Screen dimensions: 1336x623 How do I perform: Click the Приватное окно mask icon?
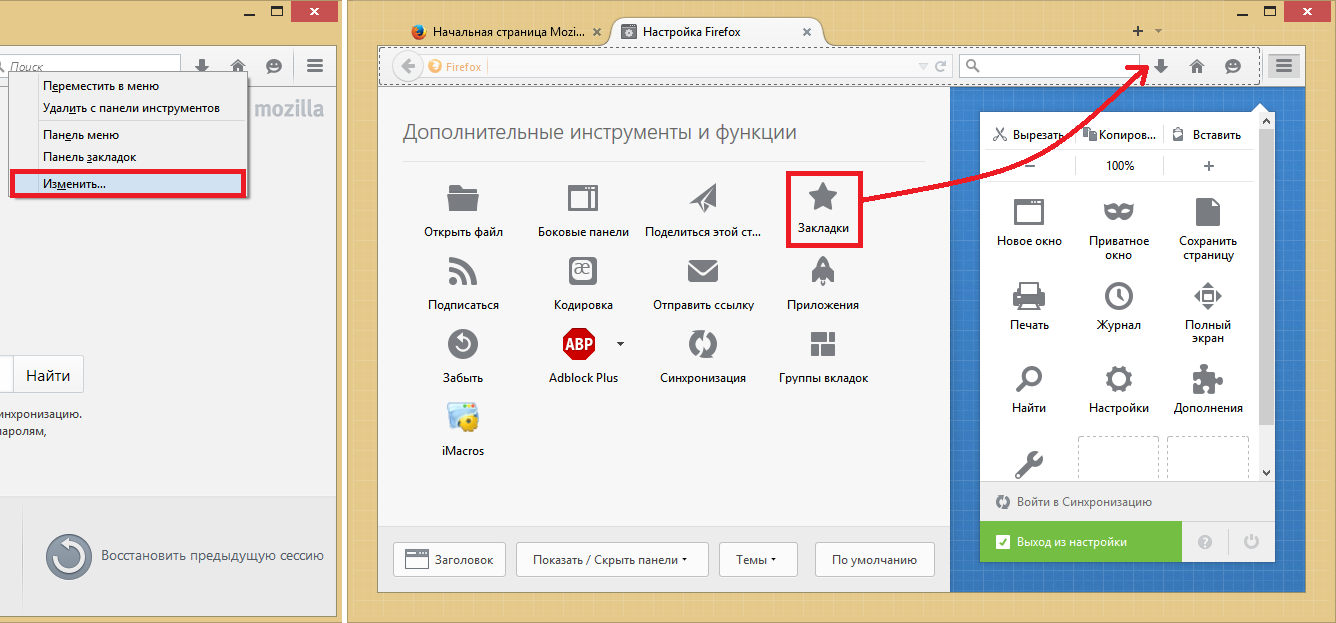(1118, 212)
